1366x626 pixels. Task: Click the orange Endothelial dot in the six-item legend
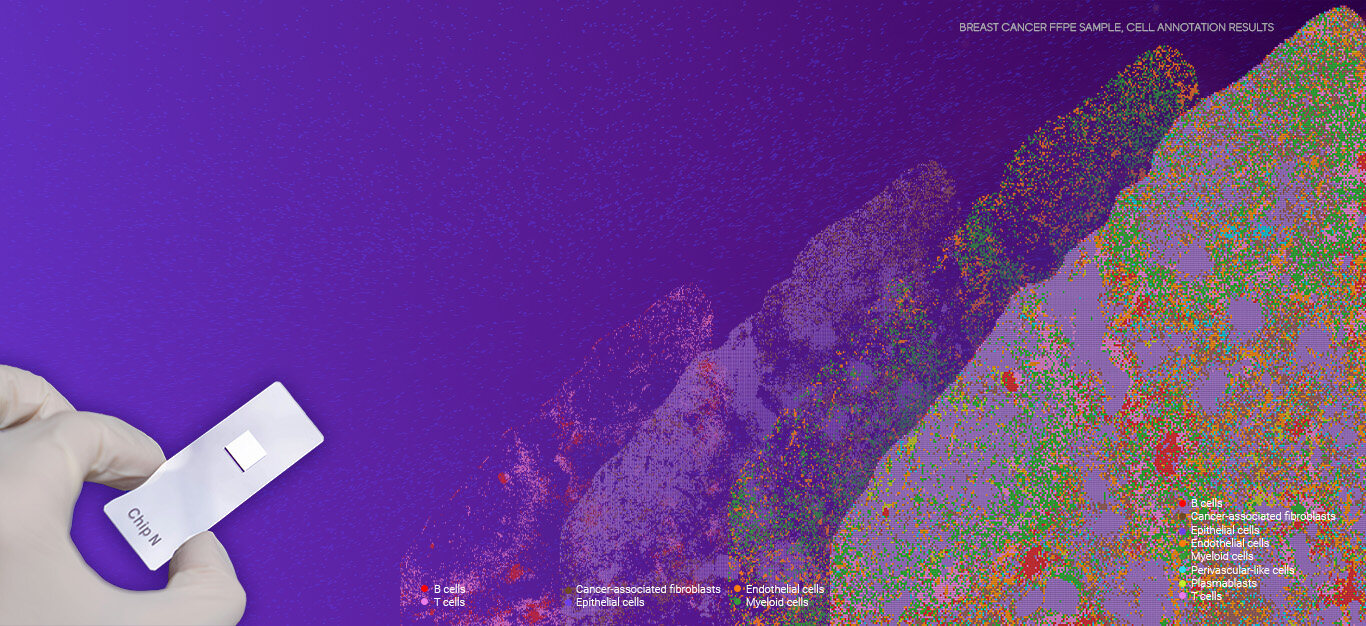(x=737, y=590)
